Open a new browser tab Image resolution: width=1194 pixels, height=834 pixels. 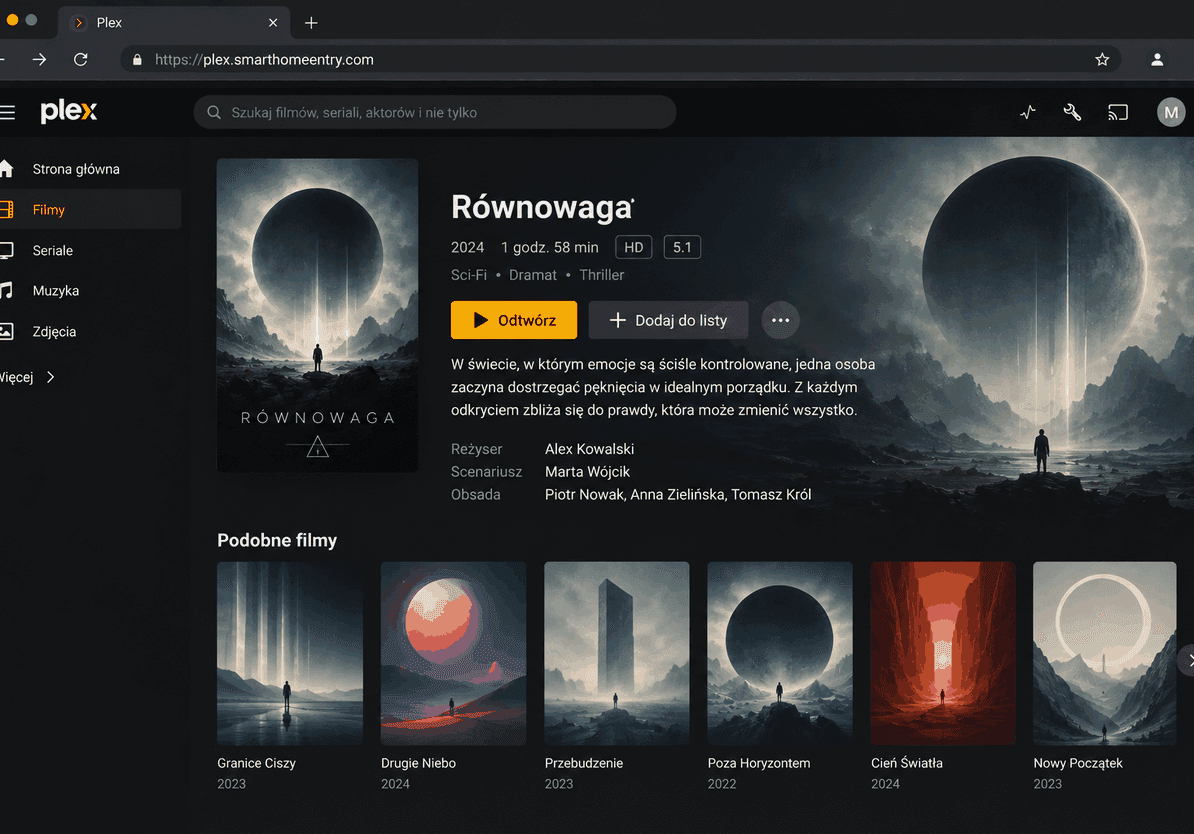pos(311,23)
